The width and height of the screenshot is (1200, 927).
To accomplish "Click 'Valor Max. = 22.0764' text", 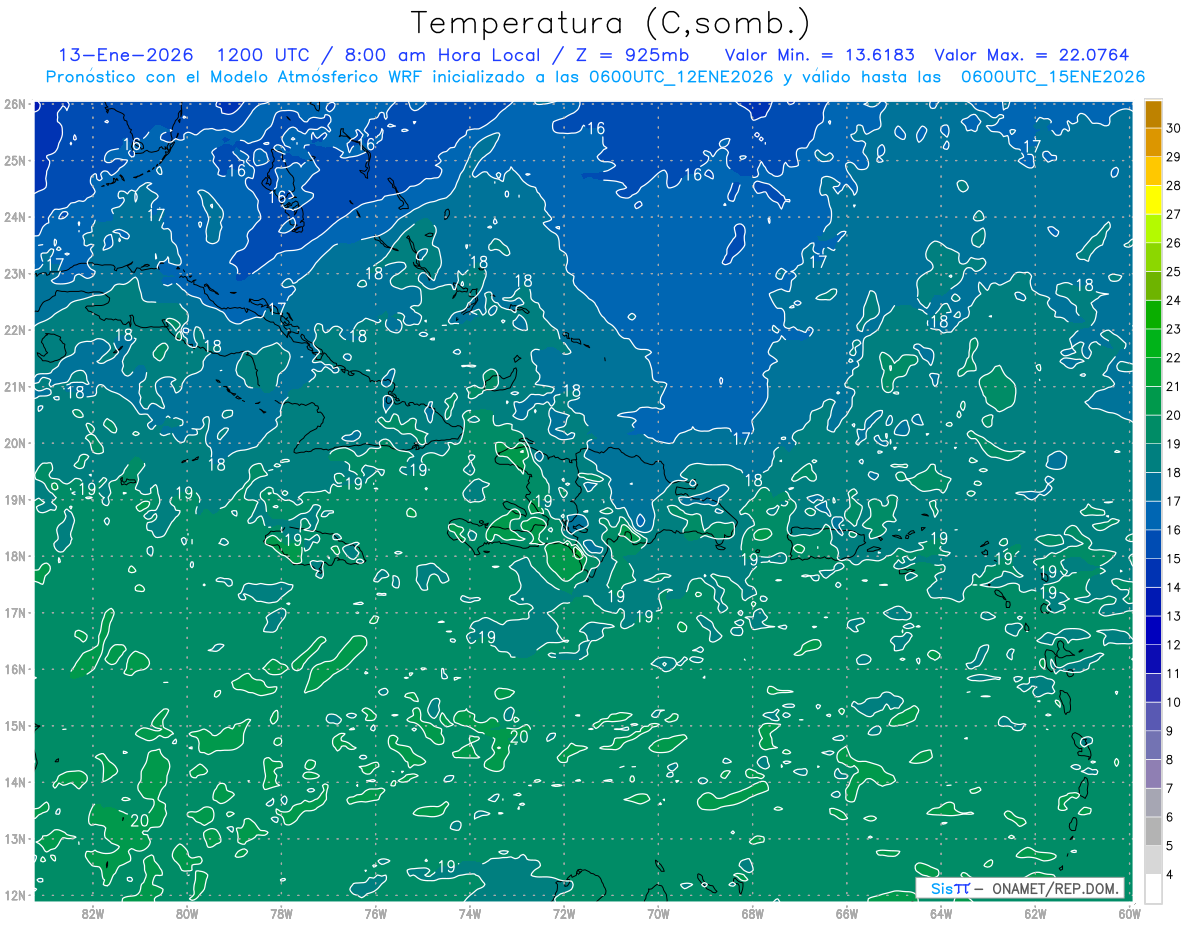I will click(1032, 56).
